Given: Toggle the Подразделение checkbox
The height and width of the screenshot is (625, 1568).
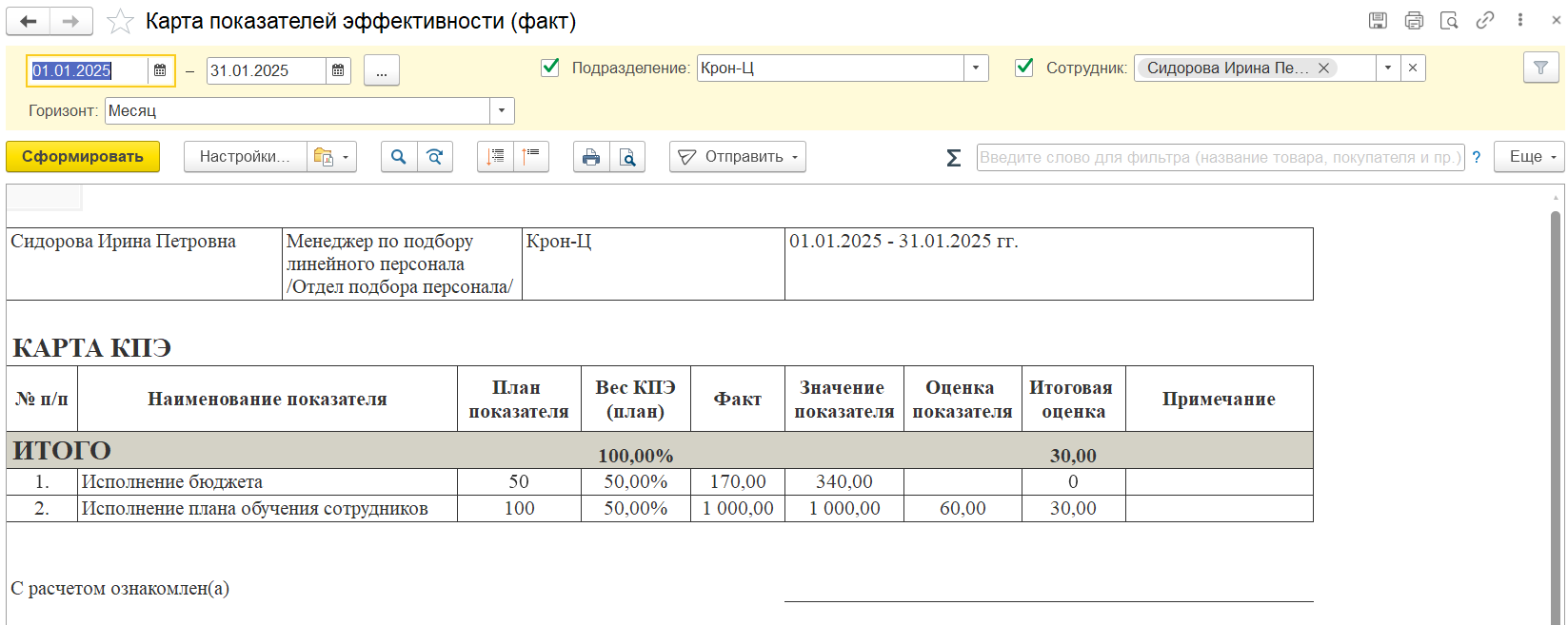Looking at the screenshot, I should (550, 68).
